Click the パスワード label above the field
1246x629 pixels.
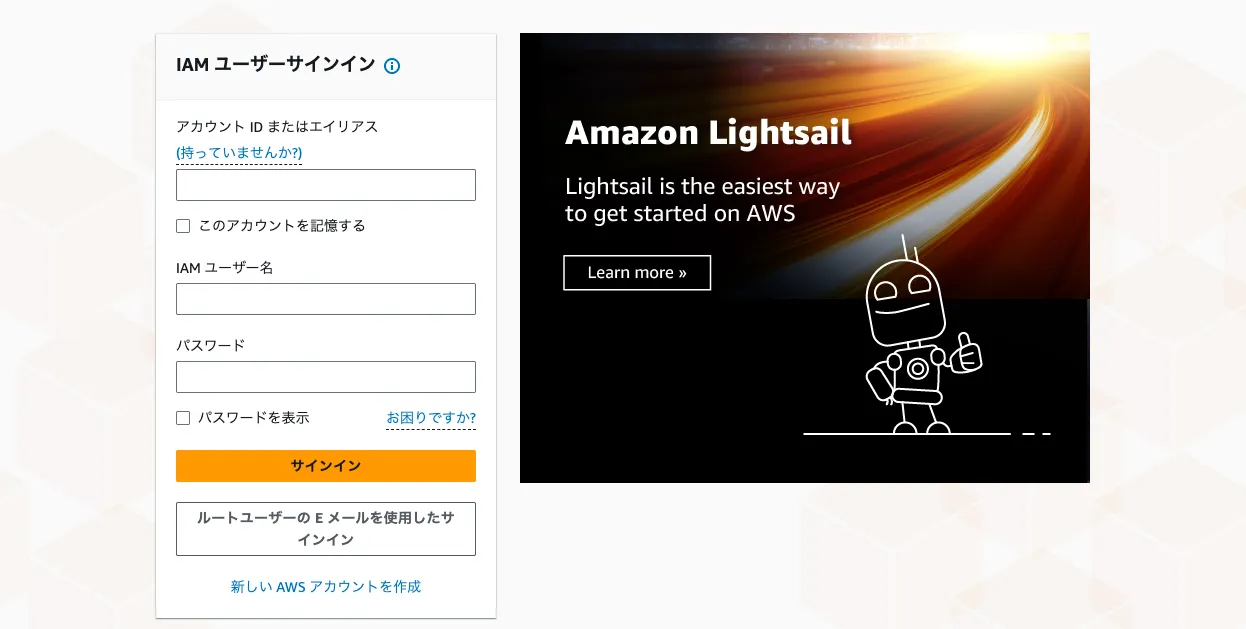pyautogui.click(x=211, y=345)
